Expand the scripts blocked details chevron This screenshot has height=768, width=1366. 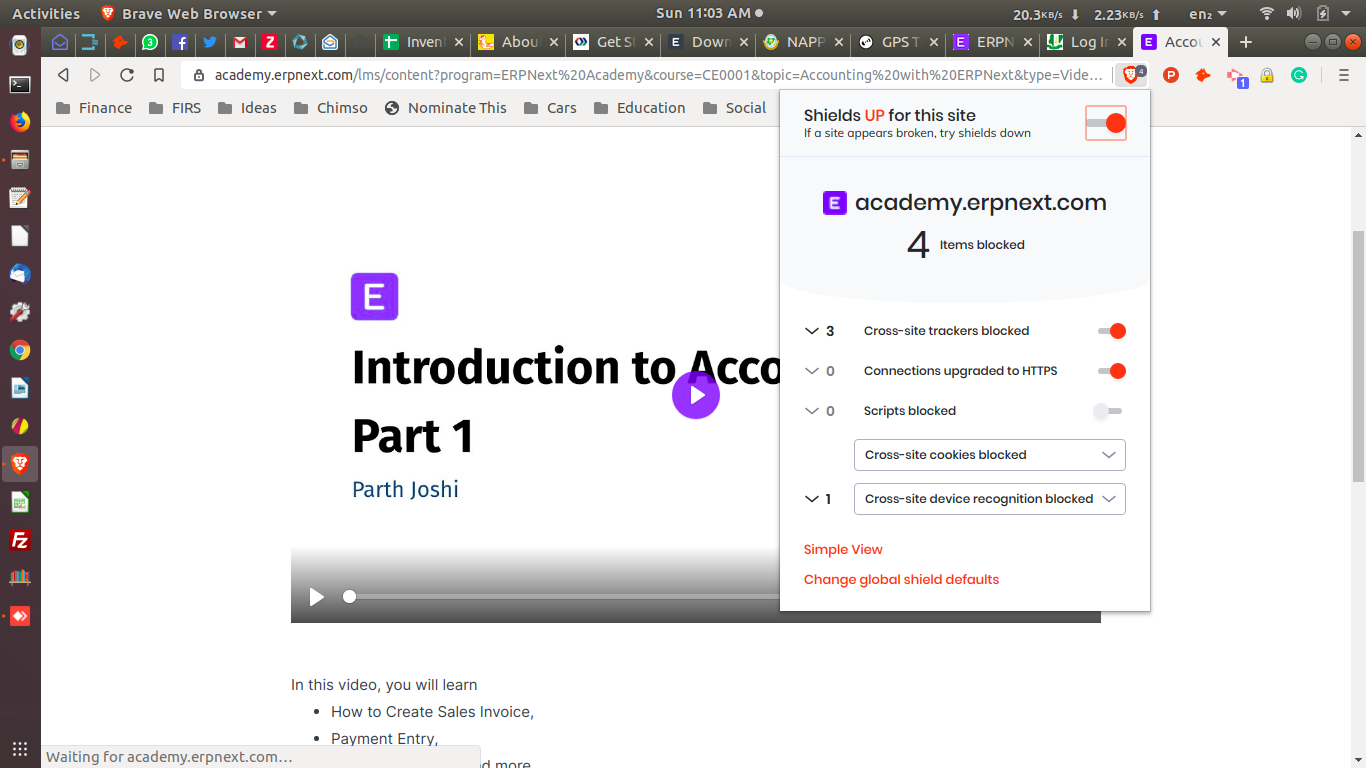811,411
